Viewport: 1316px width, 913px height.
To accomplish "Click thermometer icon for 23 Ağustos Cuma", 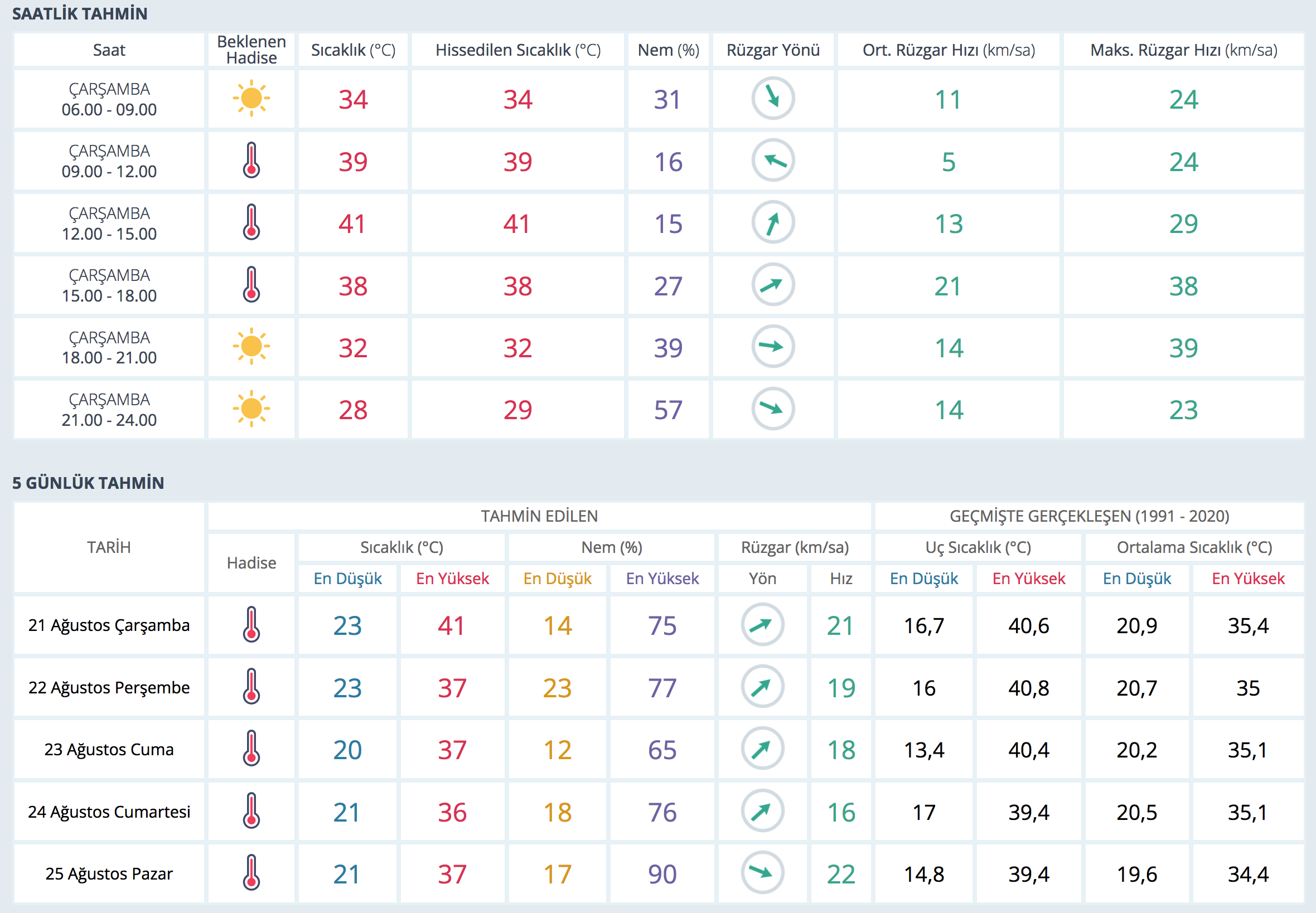I will [251, 749].
